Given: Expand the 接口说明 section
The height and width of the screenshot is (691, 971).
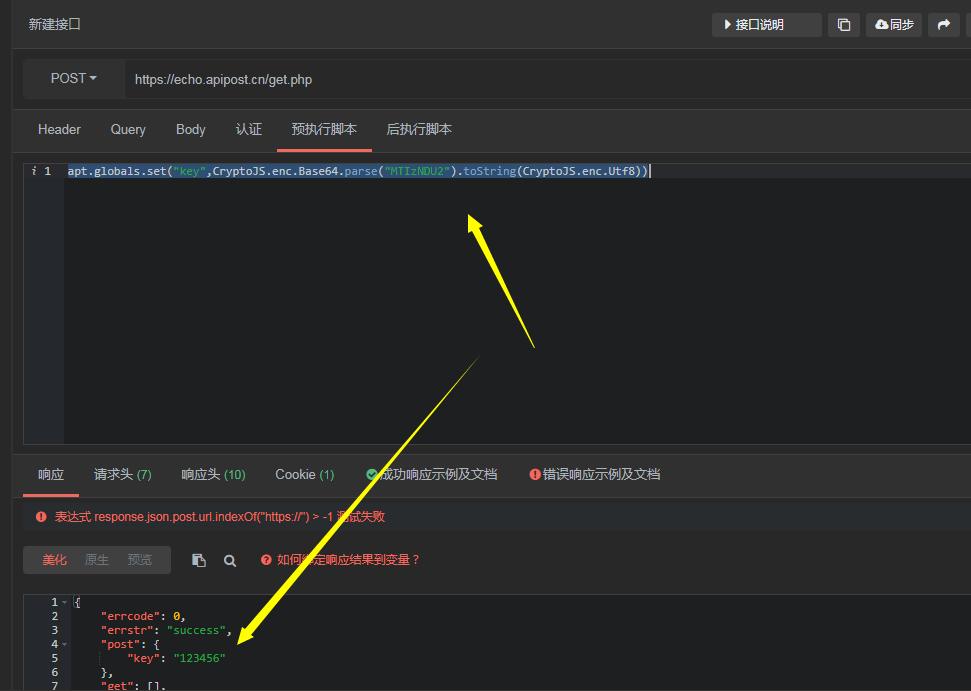Looking at the screenshot, I should point(767,25).
